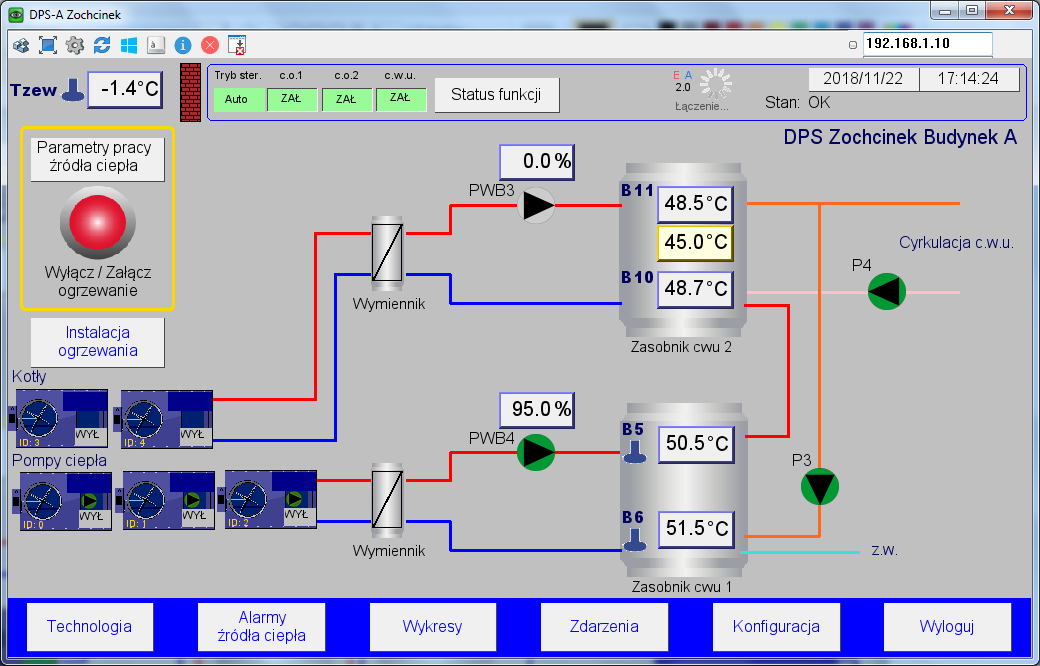Screen dimensions: 1040x666
Task: Click the B5 50.5°C temperature value
Action: click(x=696, y=444)
